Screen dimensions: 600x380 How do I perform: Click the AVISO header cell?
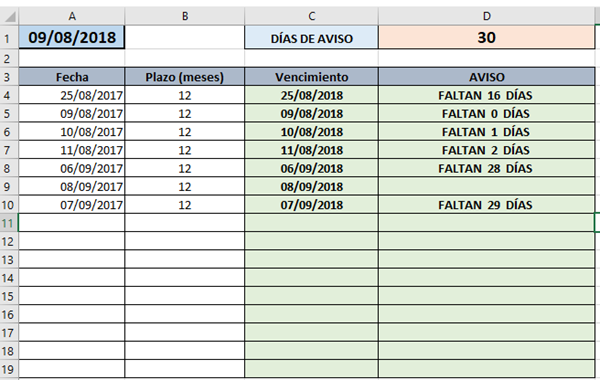(x=487, y=77)
